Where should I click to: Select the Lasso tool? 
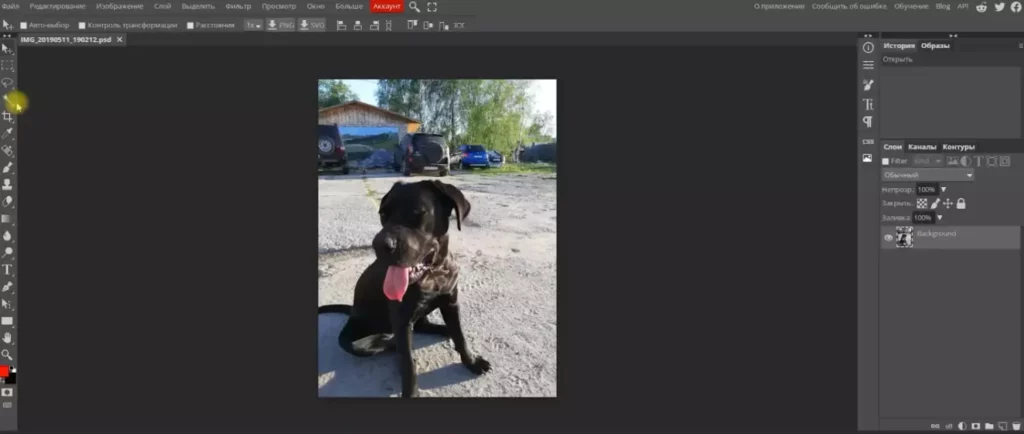point(7,82)
